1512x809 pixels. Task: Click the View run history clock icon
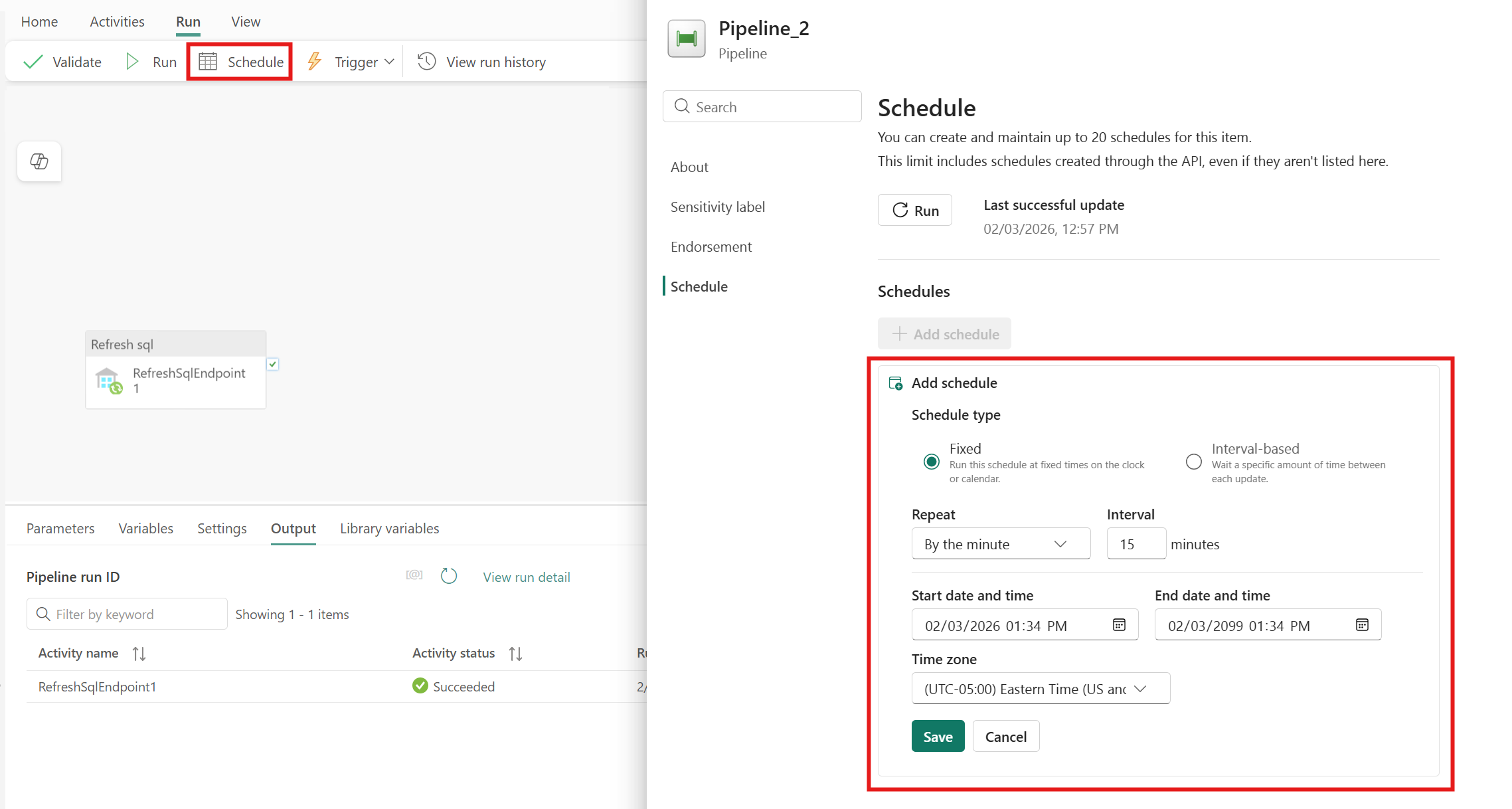tap(426, 62)
